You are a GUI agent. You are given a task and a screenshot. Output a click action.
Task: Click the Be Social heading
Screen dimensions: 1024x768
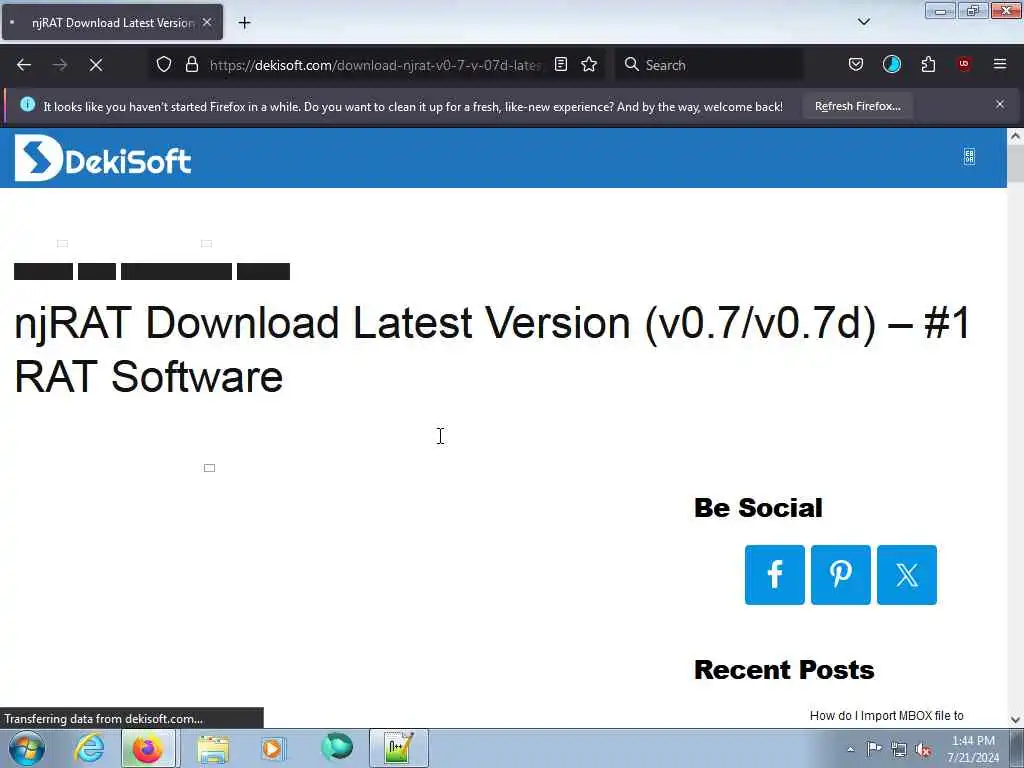(758, 507)
